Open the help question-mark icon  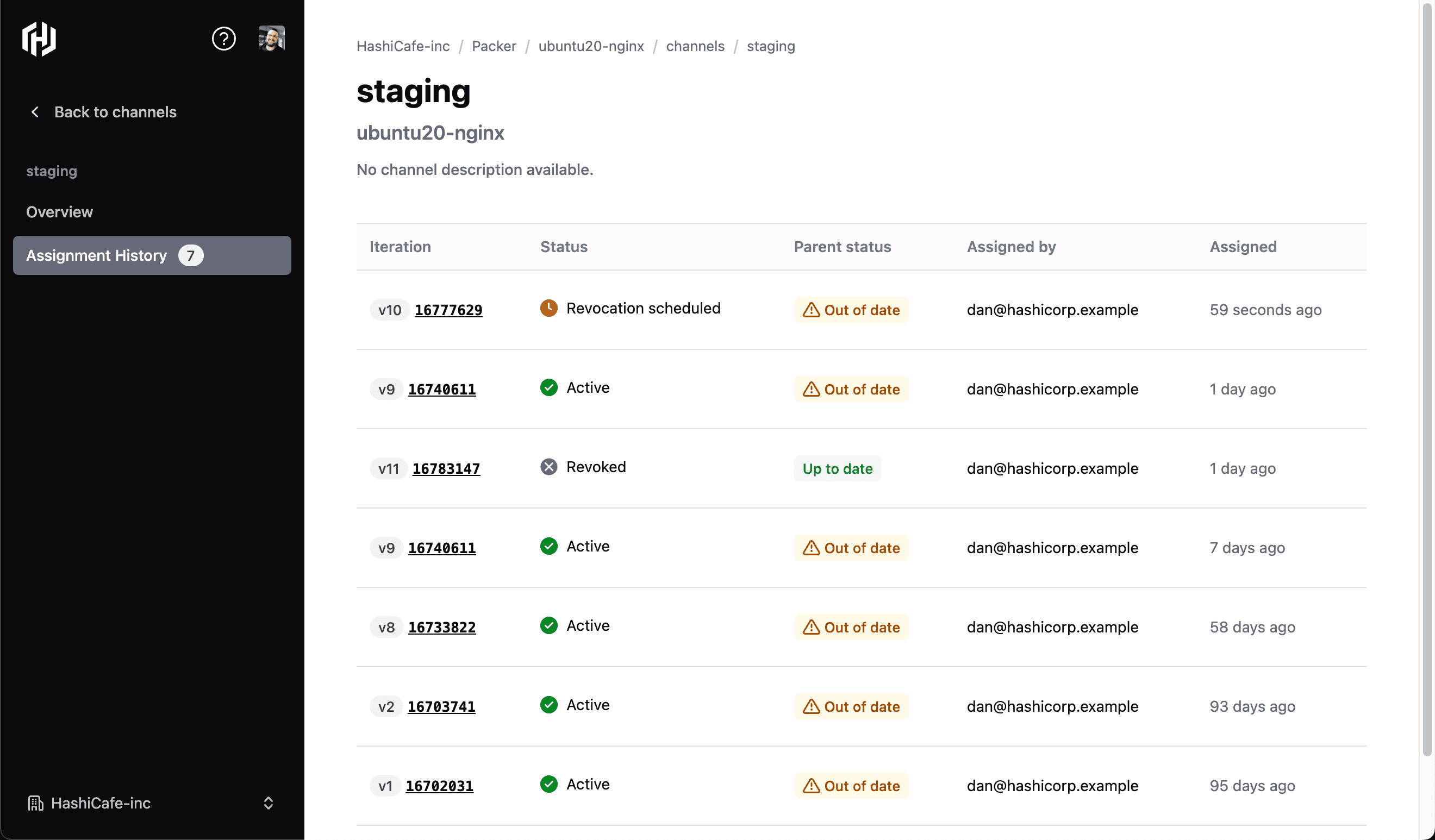[224, 39]
